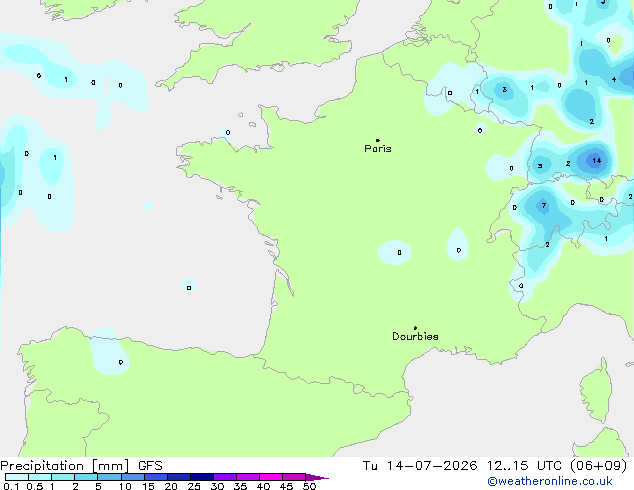Click the 'Tu 14-07-2026 12..15 UTC' date text
This screenshot has height=490, width=634.
tap(462, 466)
